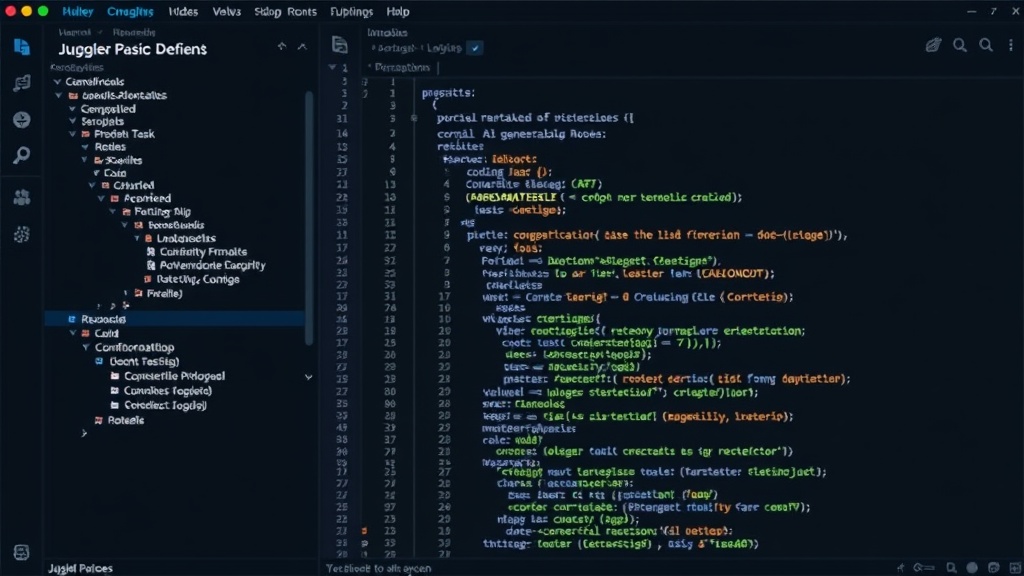
Task: Open the Holp menu
Action: (x=398, y=12)
